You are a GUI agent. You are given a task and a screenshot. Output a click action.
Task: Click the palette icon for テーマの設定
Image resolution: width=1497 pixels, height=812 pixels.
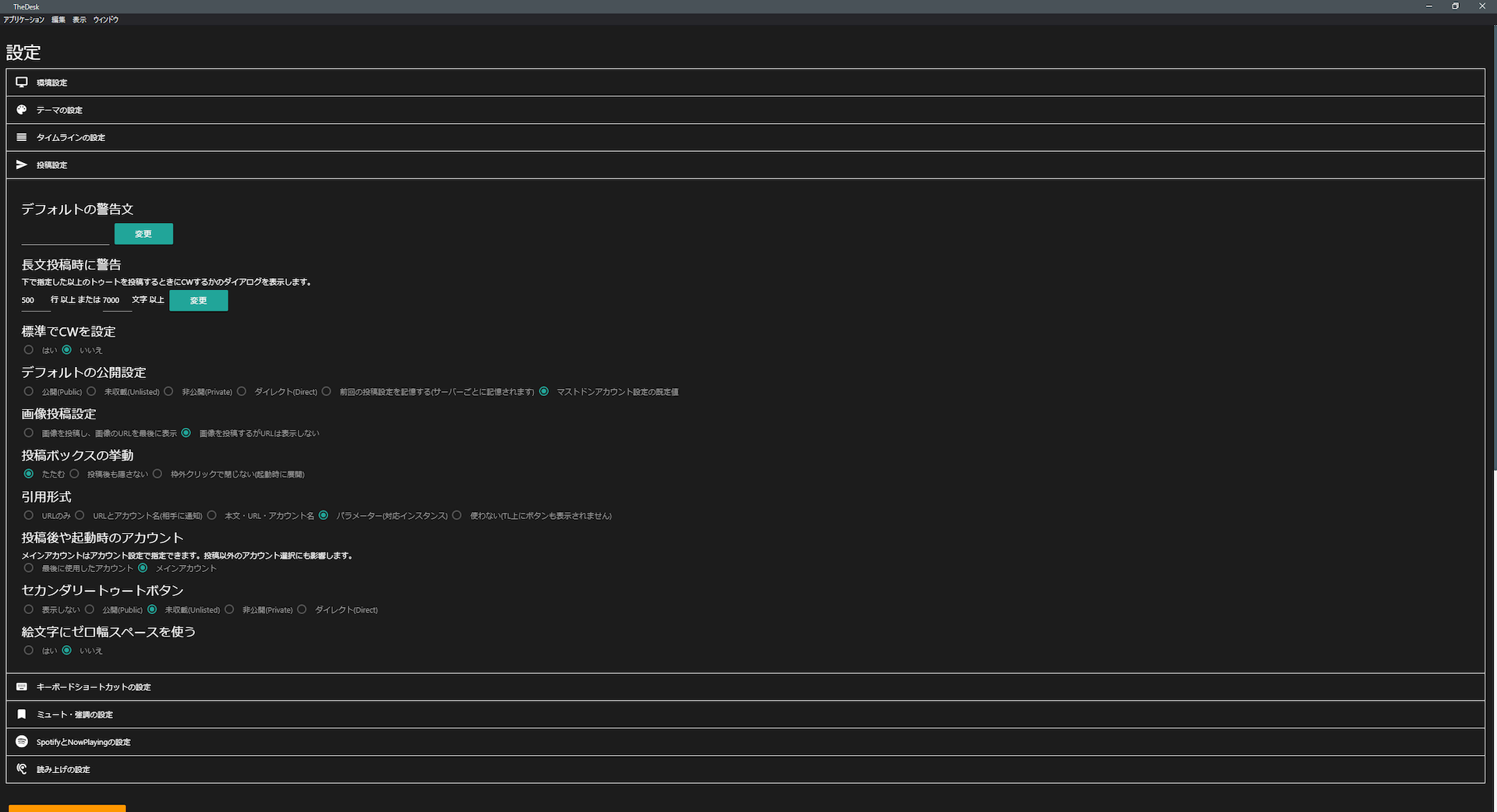point(22,110)
